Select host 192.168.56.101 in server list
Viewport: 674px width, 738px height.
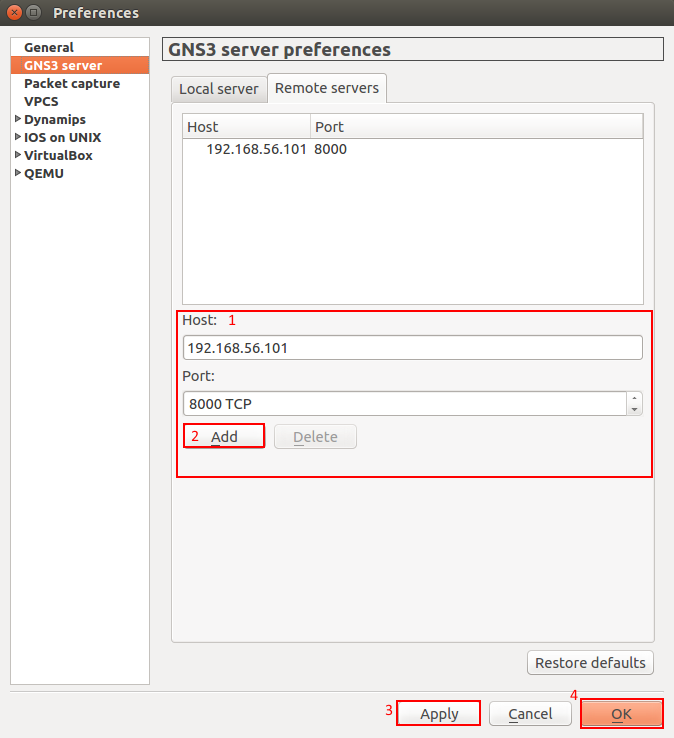click(x=257, y=149)
